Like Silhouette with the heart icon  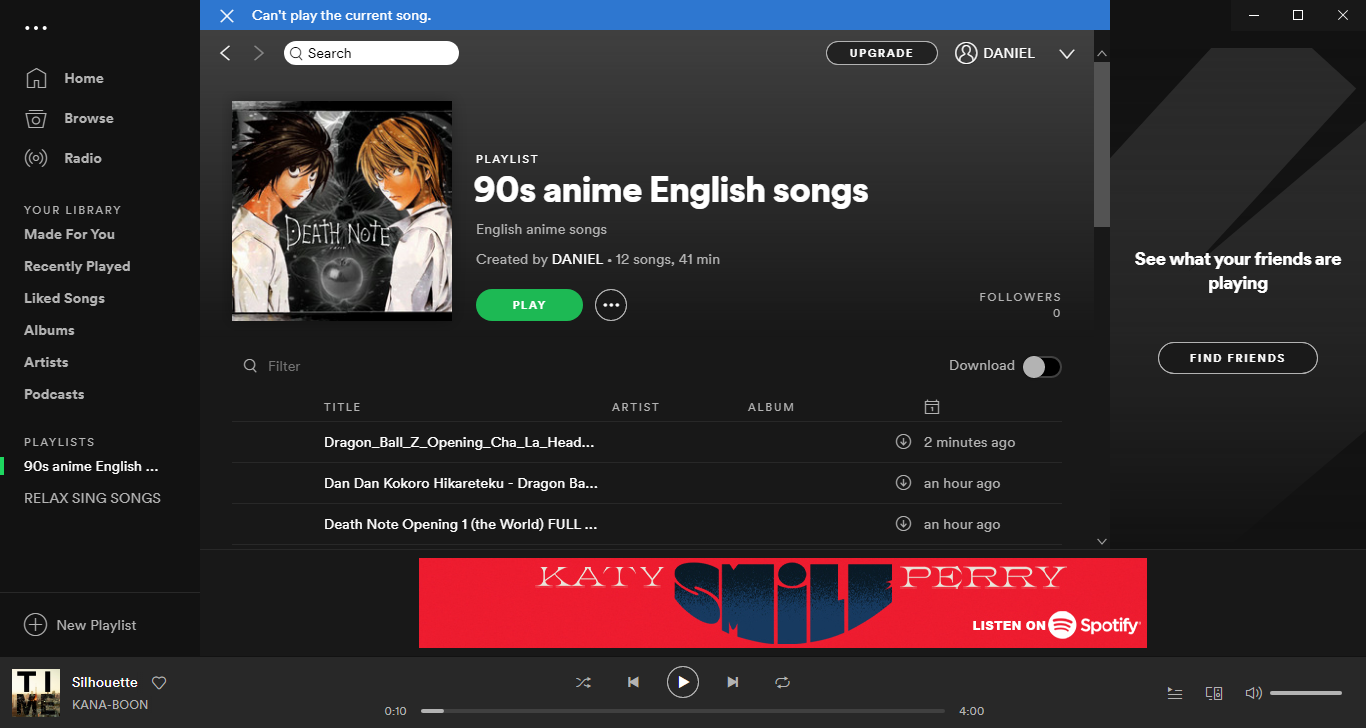click(159, 683)
